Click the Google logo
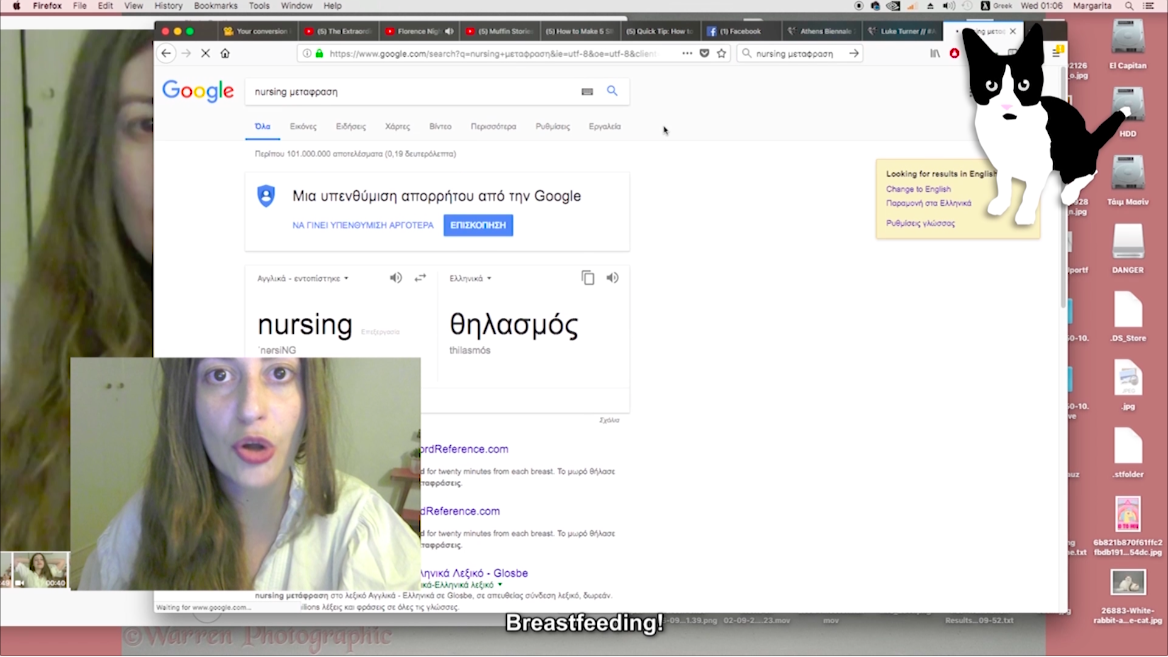This screenshot has height=657, width=1168. click(198, 92)
